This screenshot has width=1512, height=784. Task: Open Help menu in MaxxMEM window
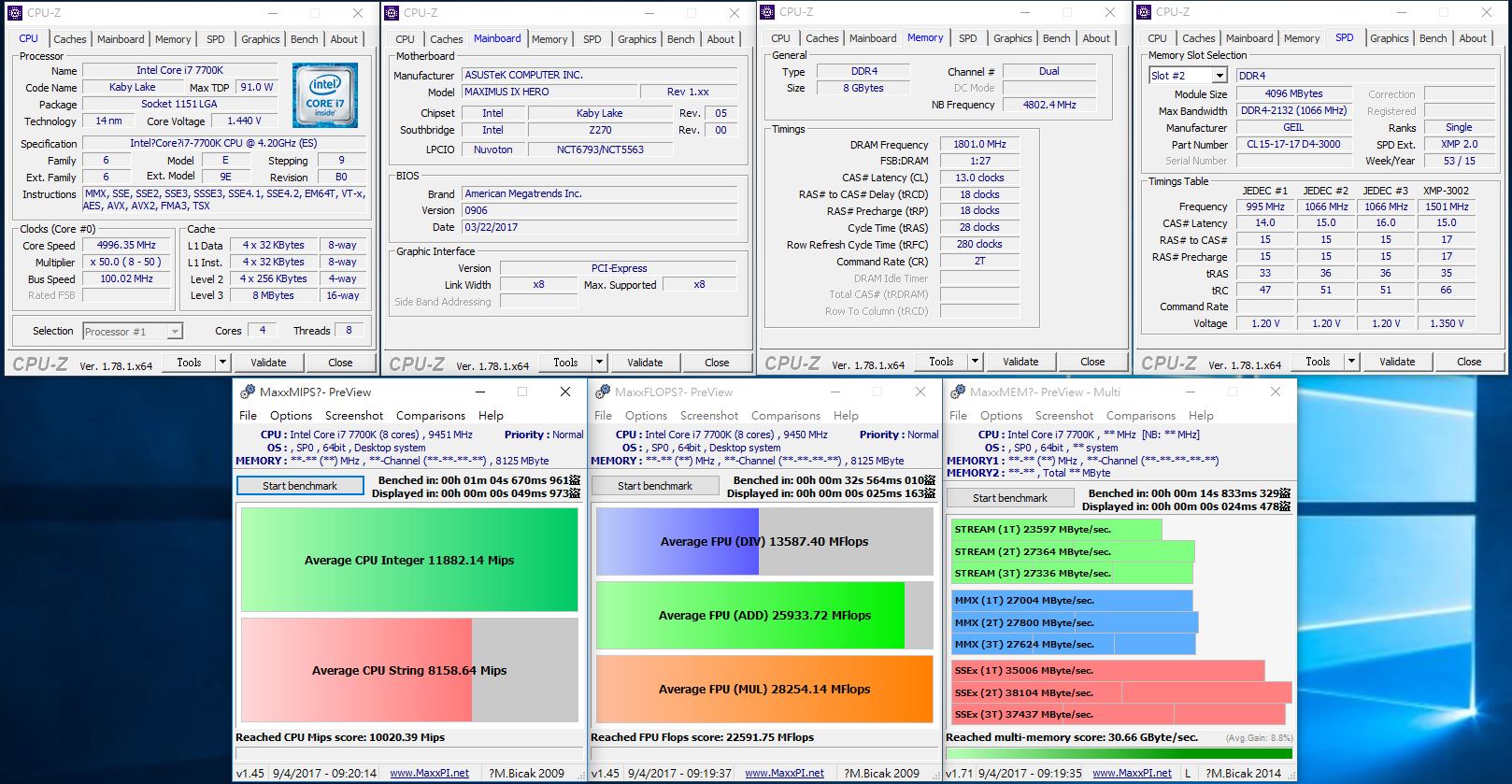point(1201,416)
